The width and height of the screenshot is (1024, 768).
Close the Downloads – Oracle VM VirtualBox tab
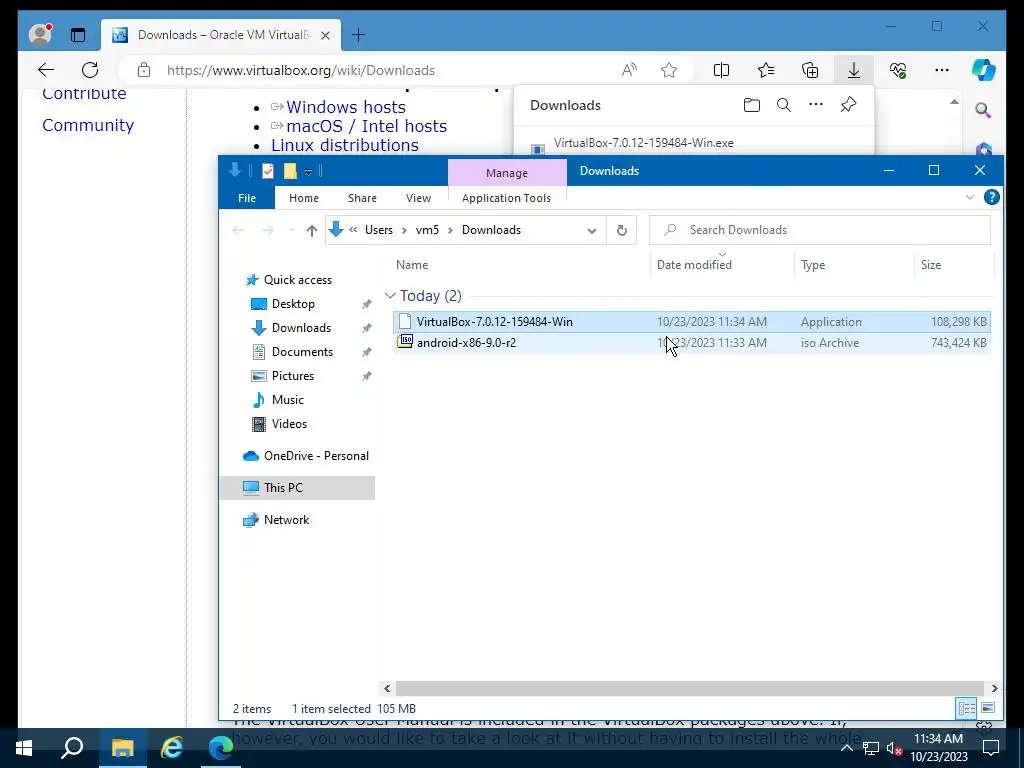[325, 35]
